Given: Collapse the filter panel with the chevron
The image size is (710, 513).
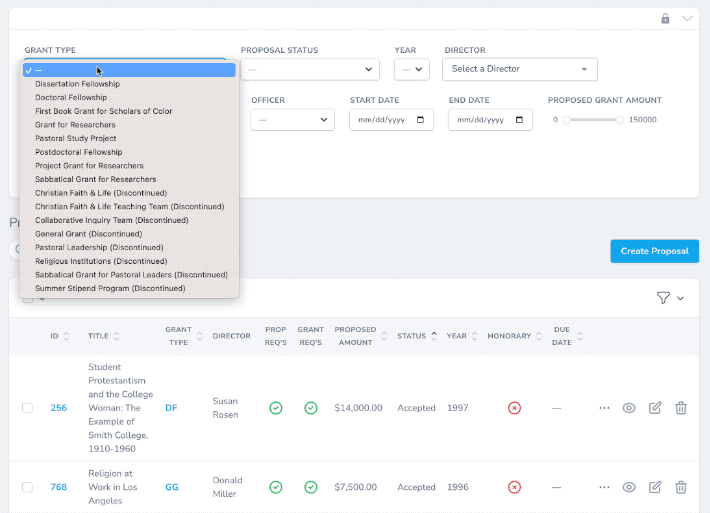Looking at the screenshot, I should (x=687, y=19).
